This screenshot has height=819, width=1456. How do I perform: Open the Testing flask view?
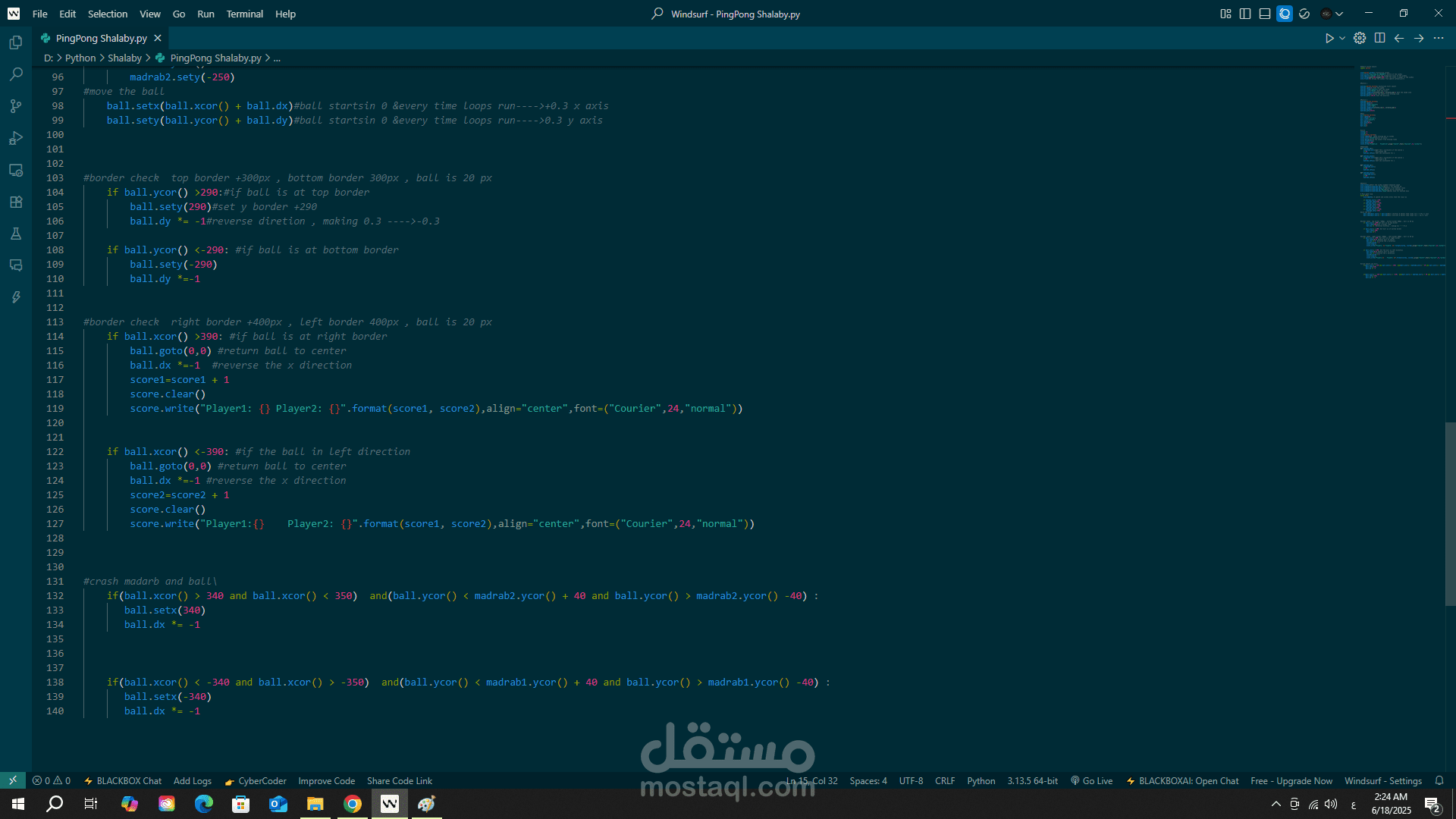coord(15,234)
